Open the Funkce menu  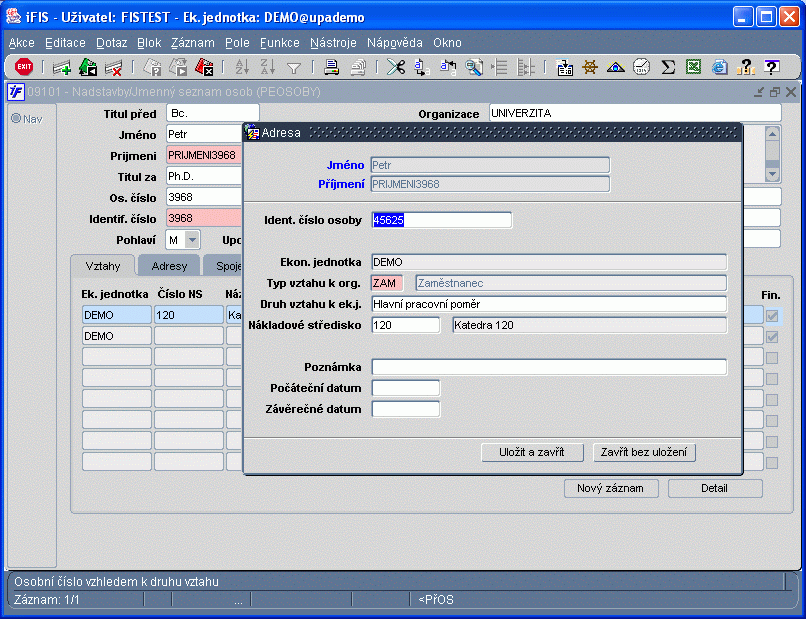[280, 43]
